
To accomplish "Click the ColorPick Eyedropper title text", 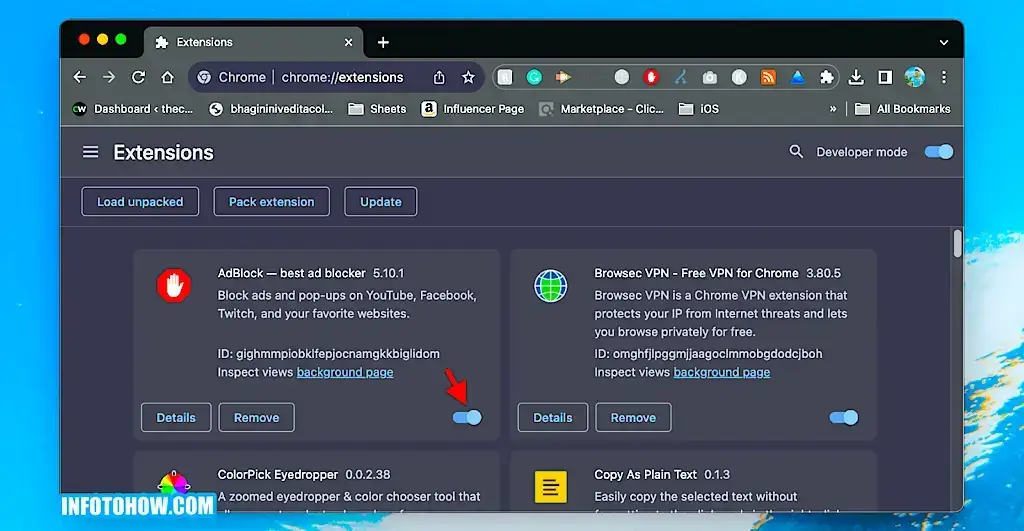I will point(278,475).
